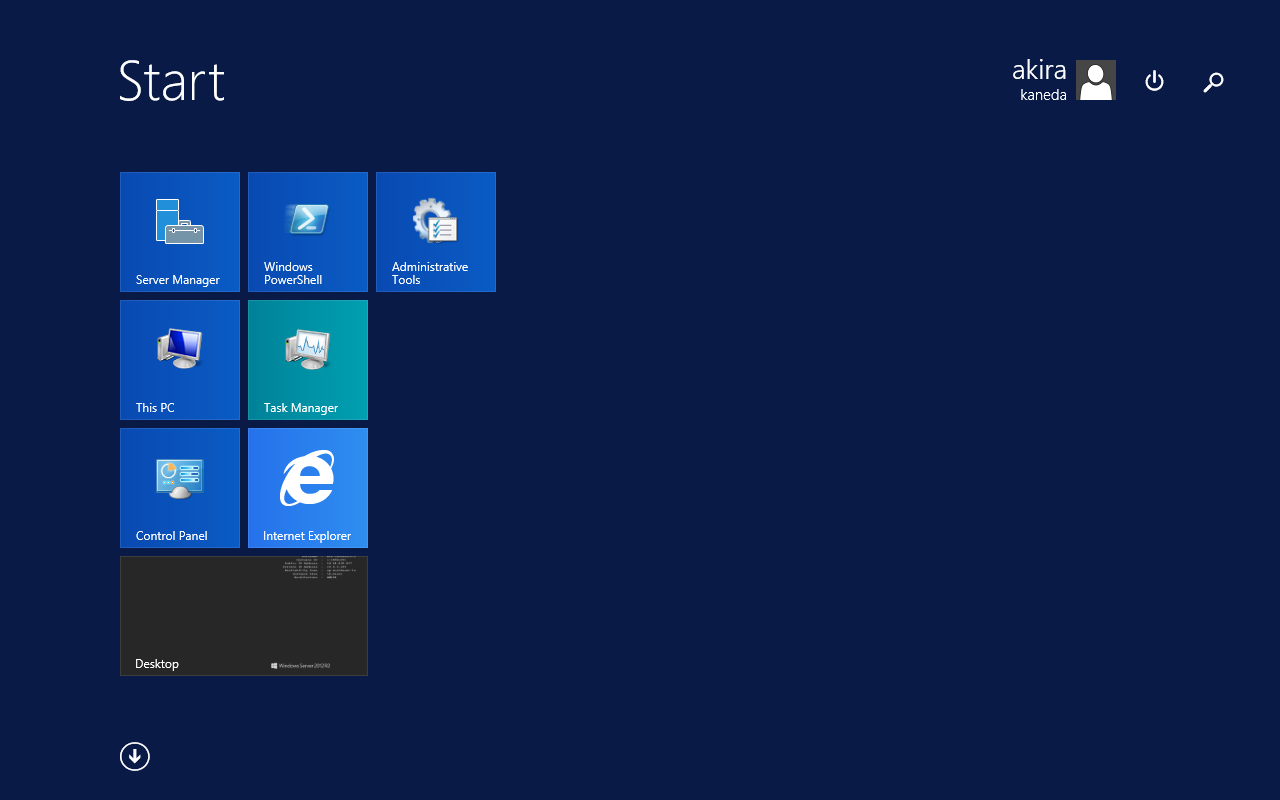Click the search magnifier icon
This screenshot has width=1280, height=800.
[x=1213, y=82]
